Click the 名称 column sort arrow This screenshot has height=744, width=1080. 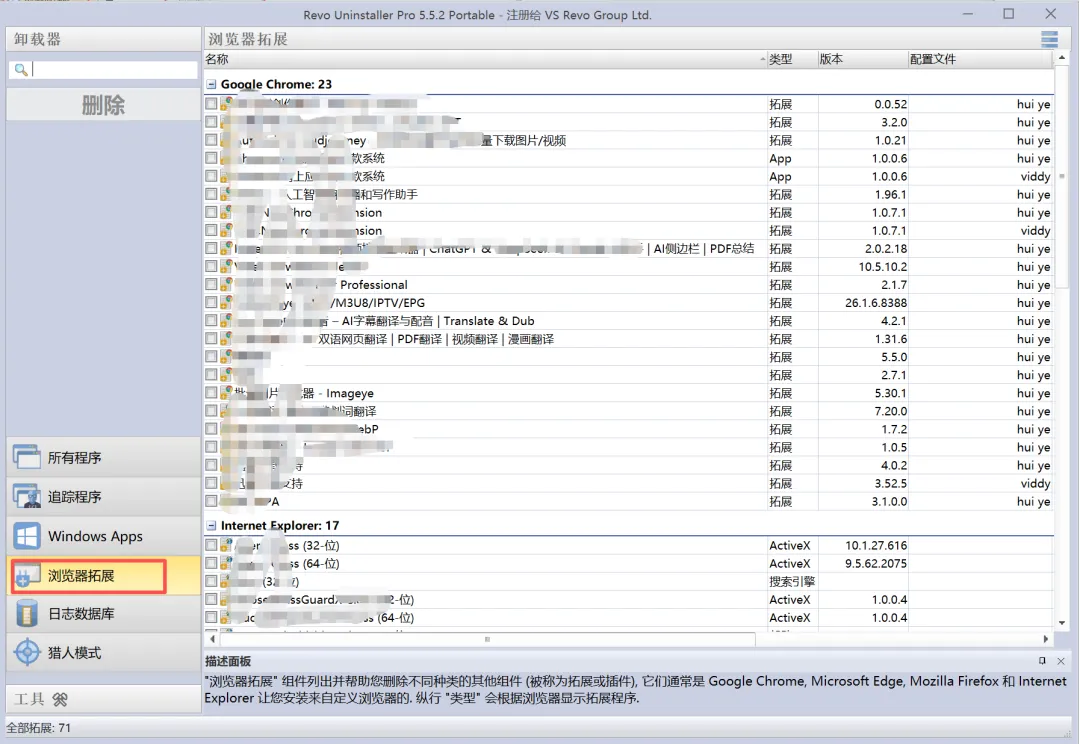[x=762, y=59]
